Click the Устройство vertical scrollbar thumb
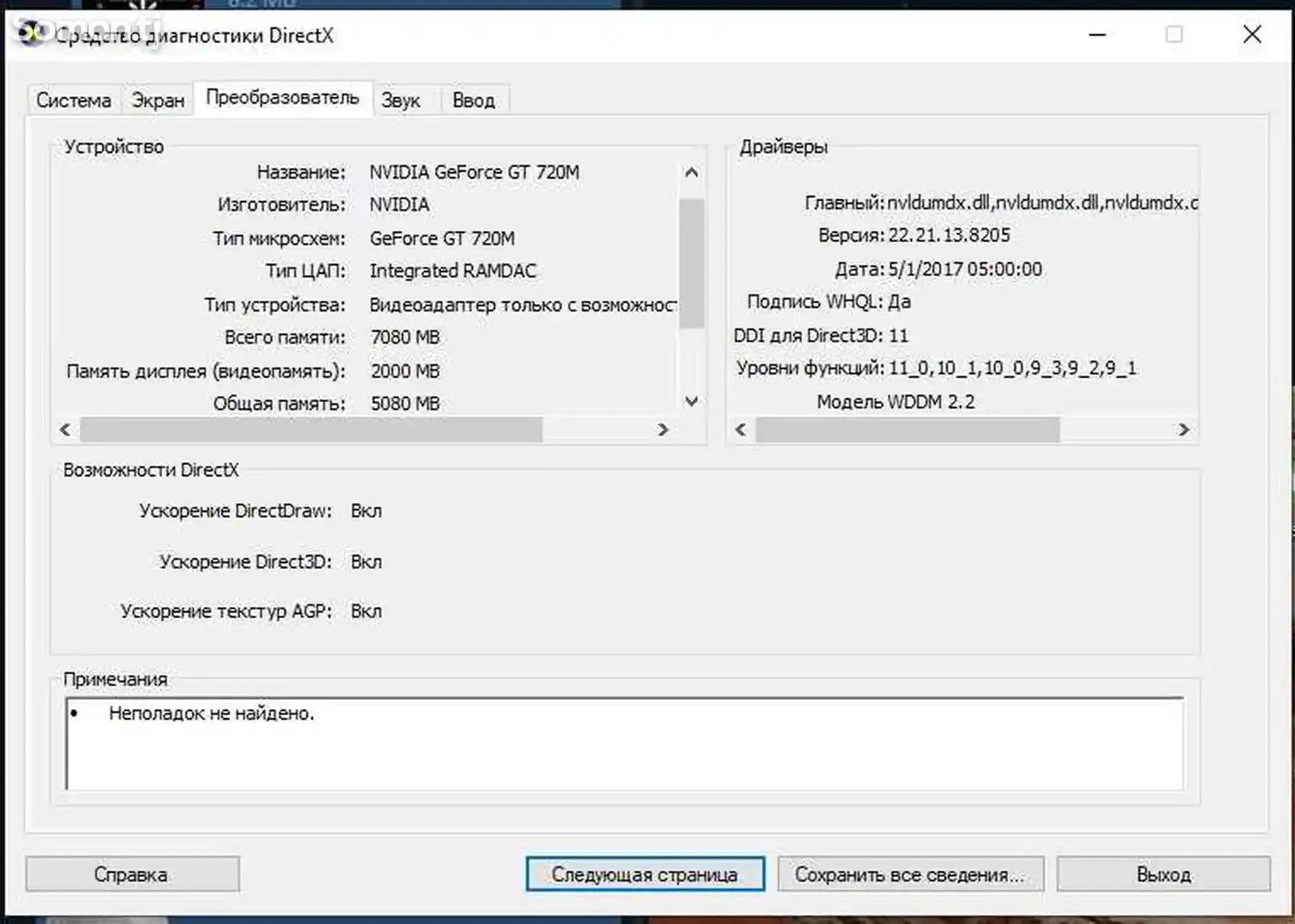This screenshot has height=924, width=1295. tap(691, 264)
